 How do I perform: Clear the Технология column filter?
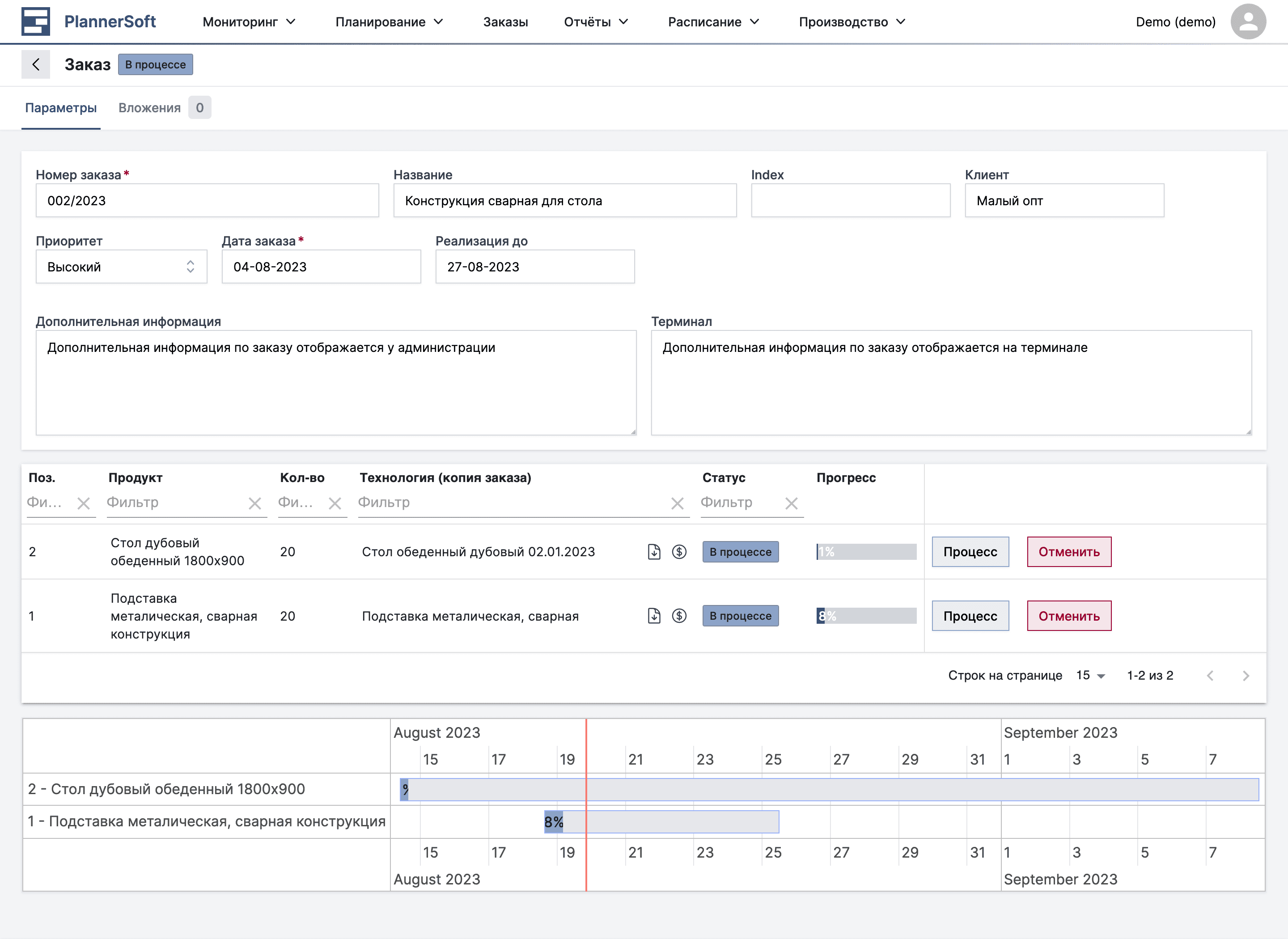(677, 503)
